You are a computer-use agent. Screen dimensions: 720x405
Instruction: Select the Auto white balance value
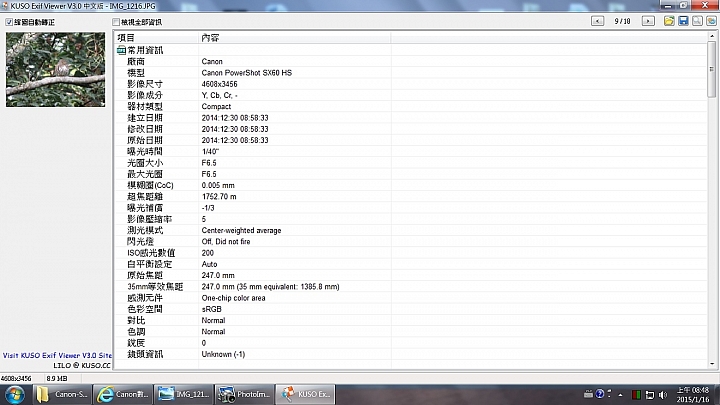click(209, 264)
